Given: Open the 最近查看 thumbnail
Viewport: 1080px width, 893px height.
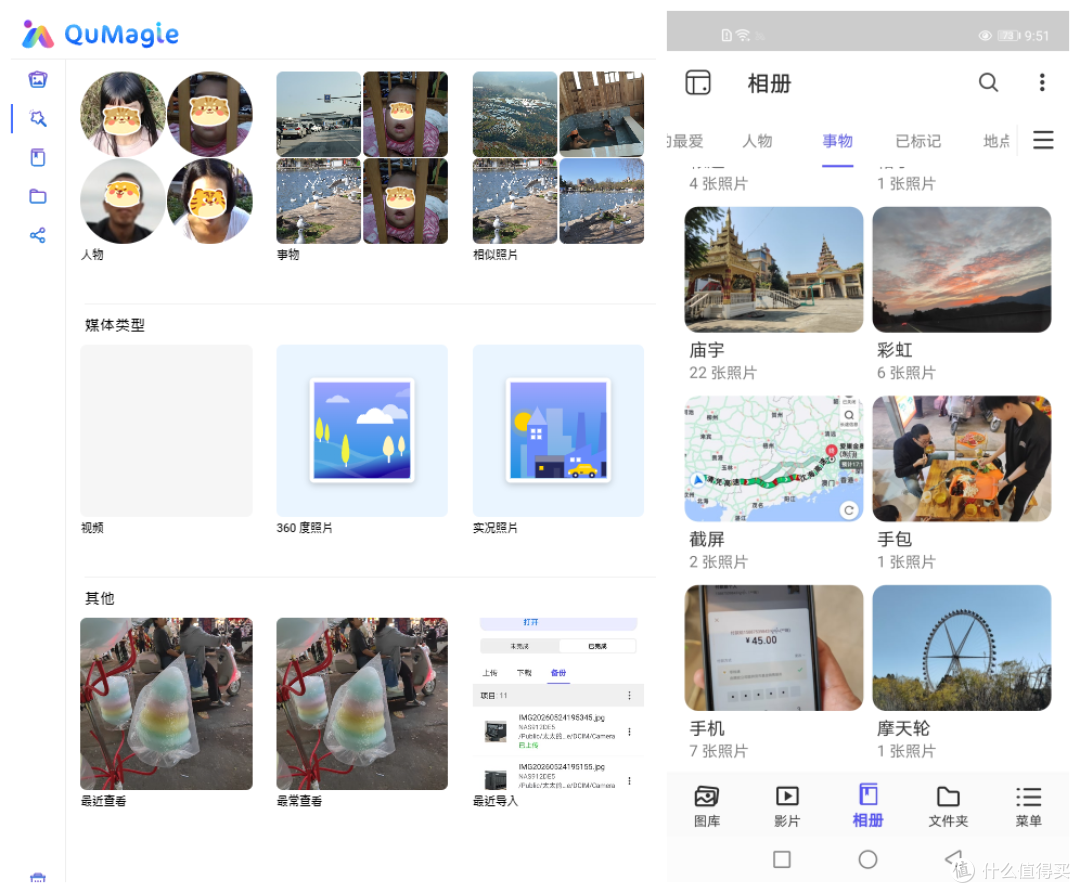Looking at the screenshot, I should click(166, 704).
